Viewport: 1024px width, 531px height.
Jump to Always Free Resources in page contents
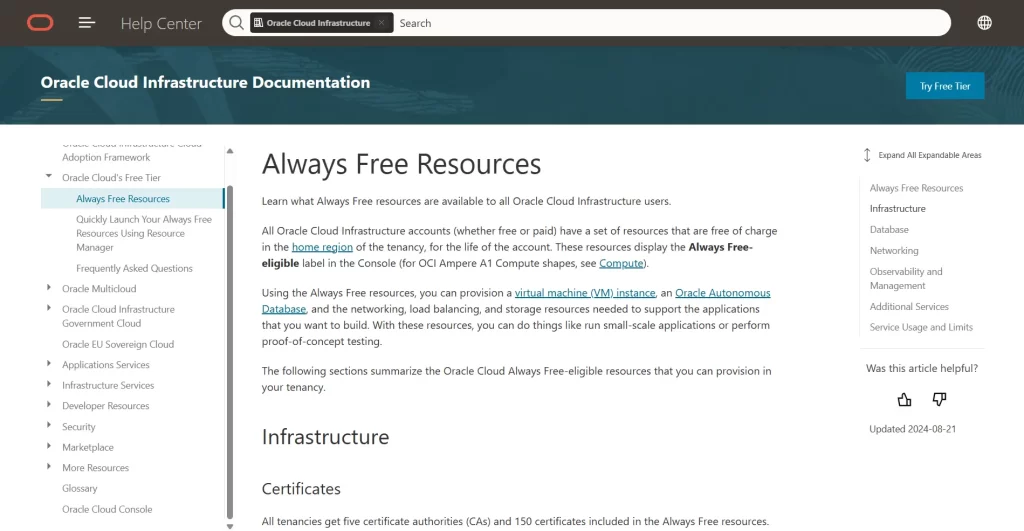(916, 188)
